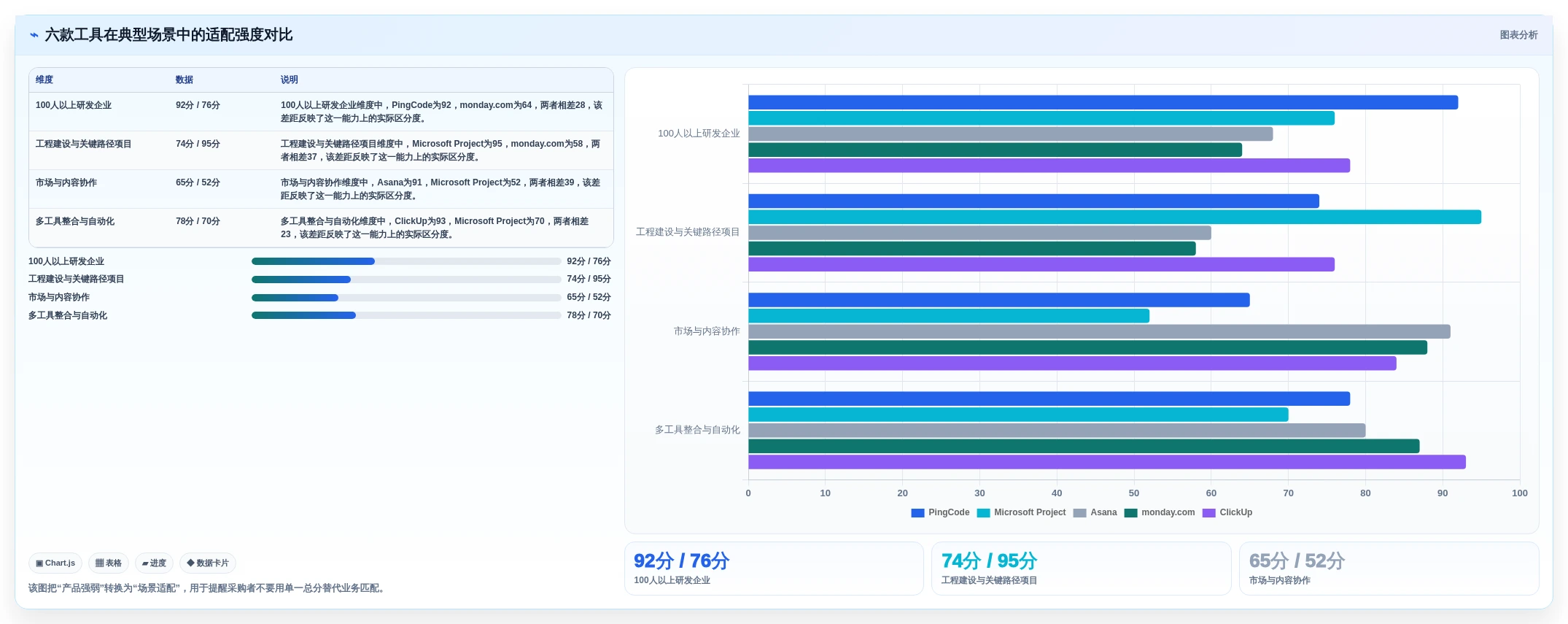Click the 65分 / 52分 value beside progress bar
This screenshot has height=624, width=1568.
click(x=589, y=298)
